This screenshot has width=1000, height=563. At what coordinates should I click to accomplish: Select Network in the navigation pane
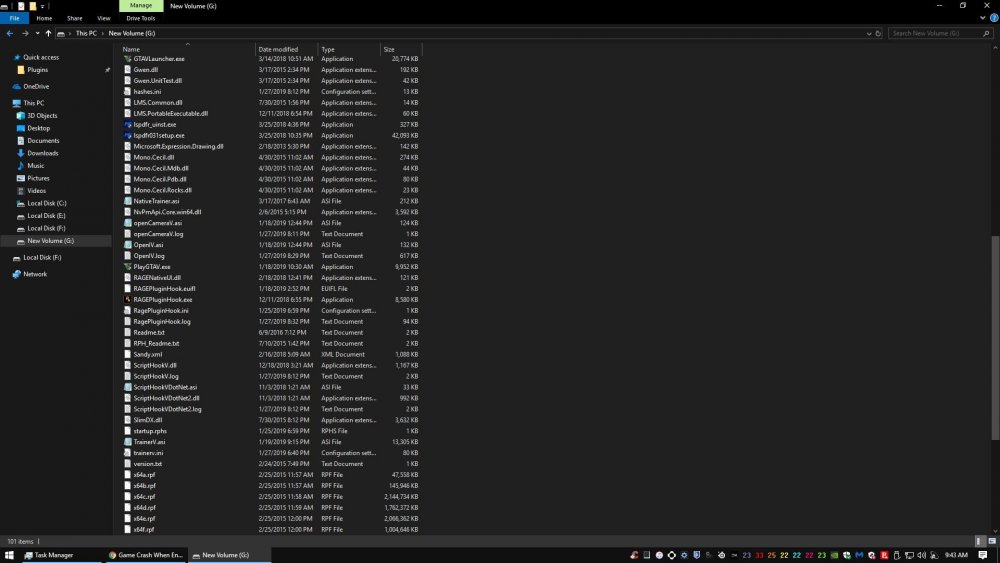tap(34, 274)
